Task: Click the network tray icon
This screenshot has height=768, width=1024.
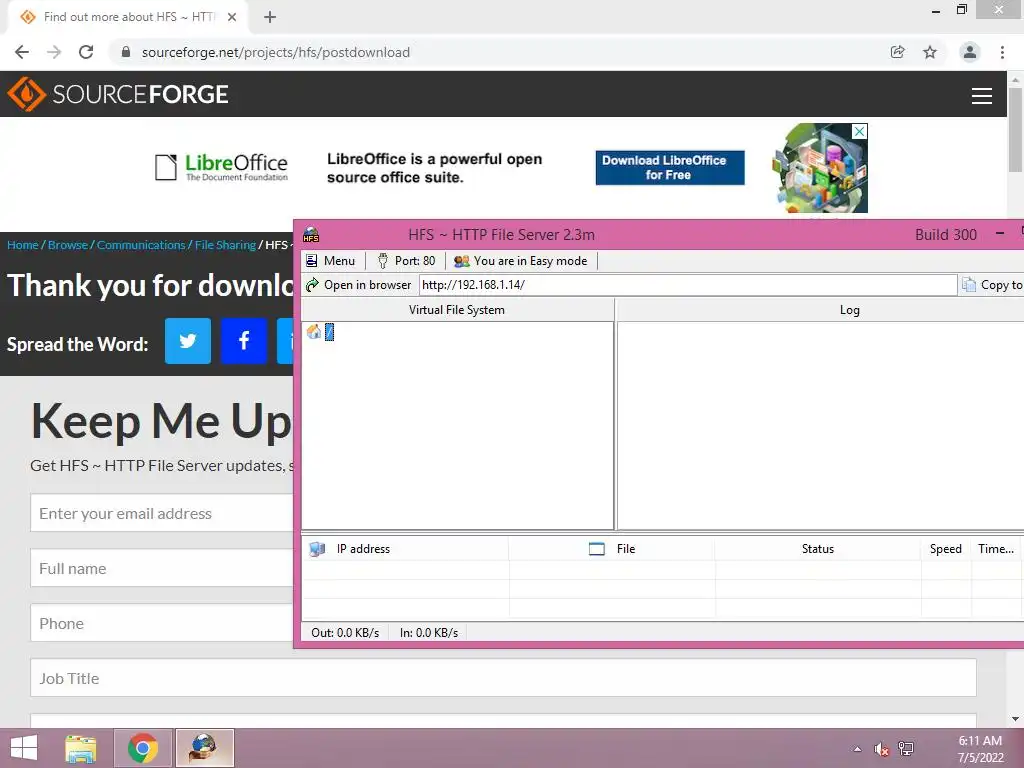Action: click(906, 749)
